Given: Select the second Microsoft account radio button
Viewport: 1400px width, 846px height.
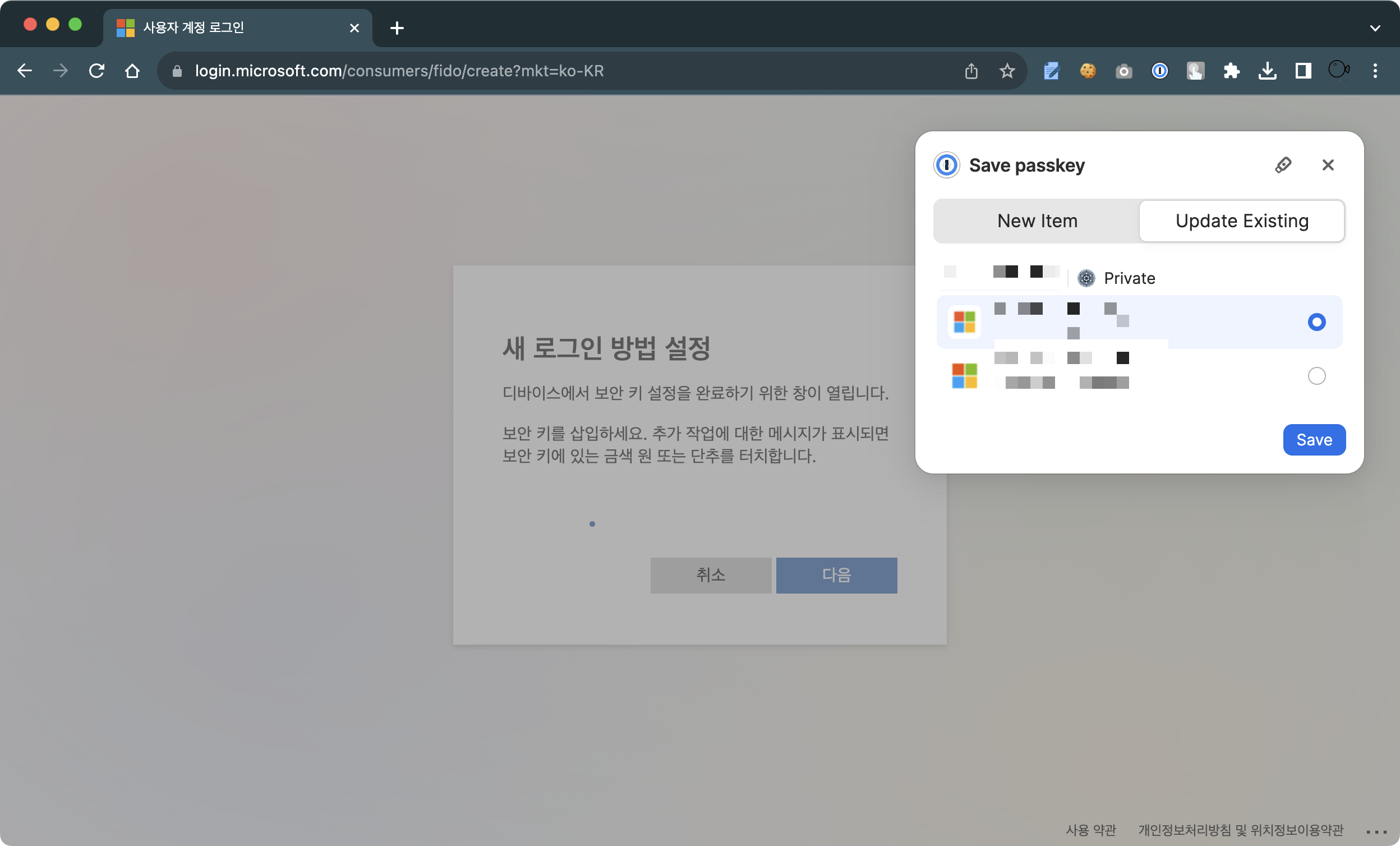Looking at the screenshot, I should (1316, 376).
